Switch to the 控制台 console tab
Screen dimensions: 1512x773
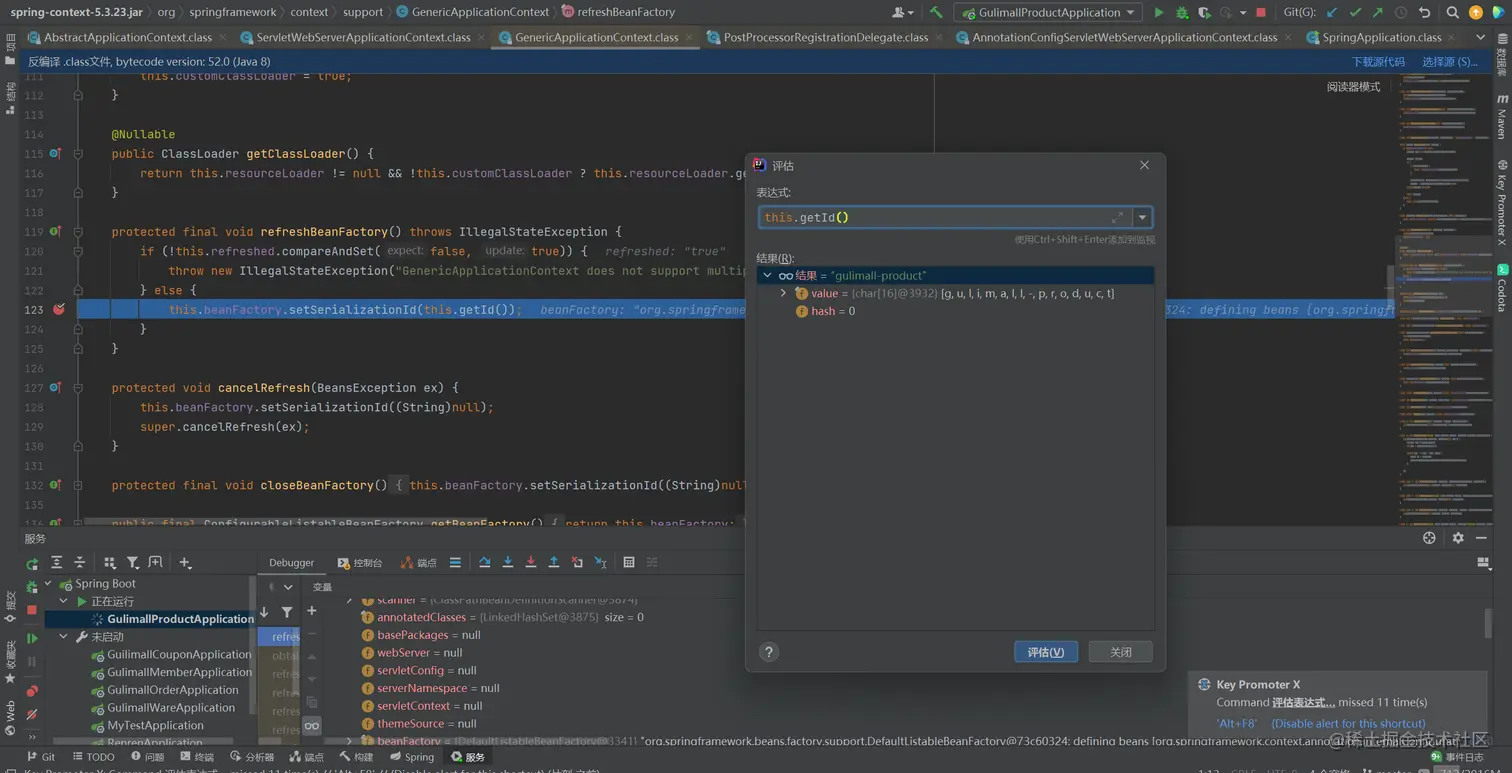coord(360,563)
